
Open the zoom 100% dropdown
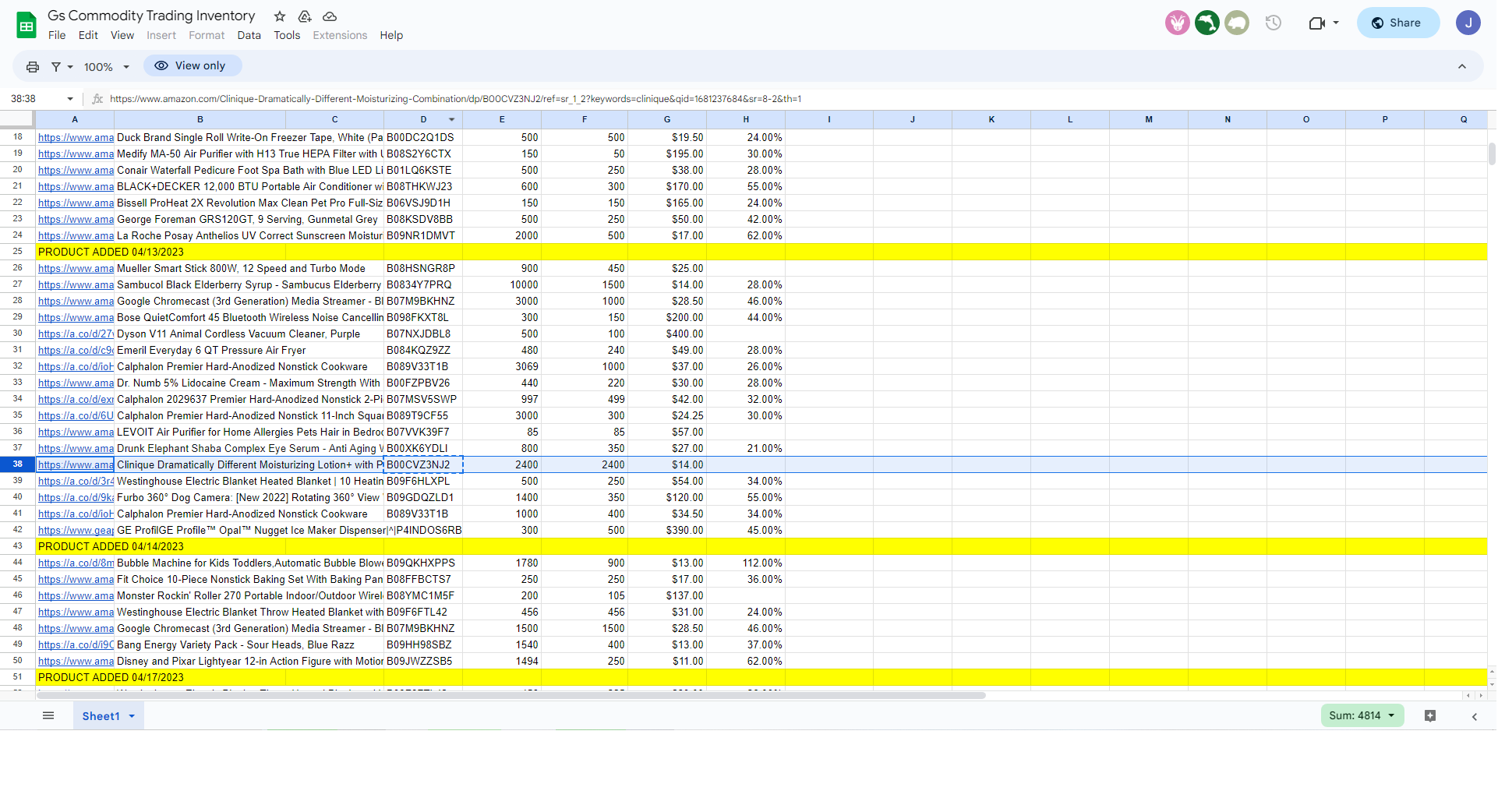click(107, 67)
